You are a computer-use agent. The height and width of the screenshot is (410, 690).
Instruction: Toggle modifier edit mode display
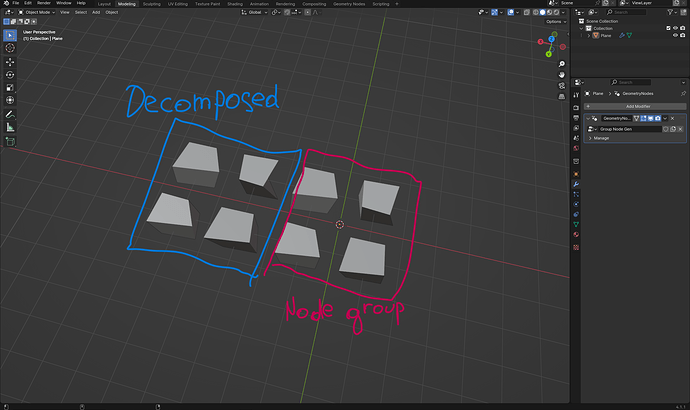click(x=643, y=118)
